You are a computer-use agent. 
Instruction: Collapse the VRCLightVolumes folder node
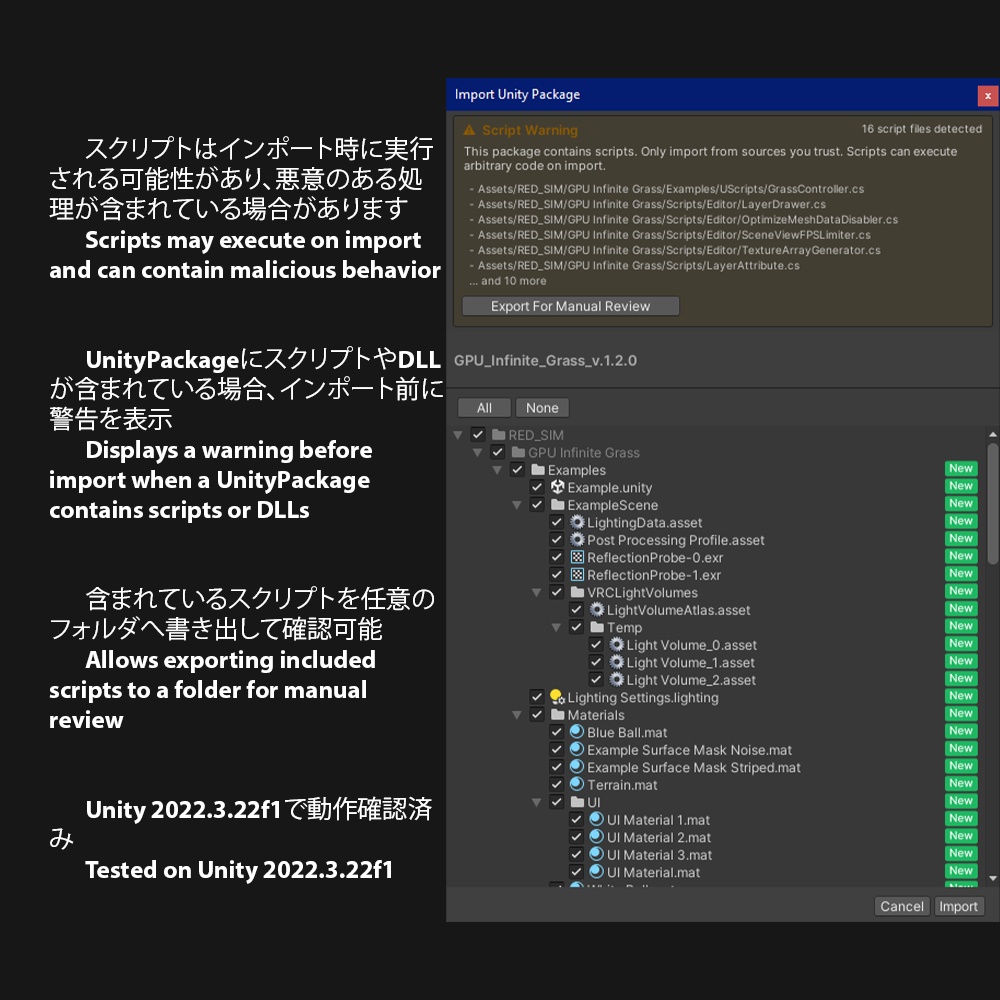coord(537,592)
